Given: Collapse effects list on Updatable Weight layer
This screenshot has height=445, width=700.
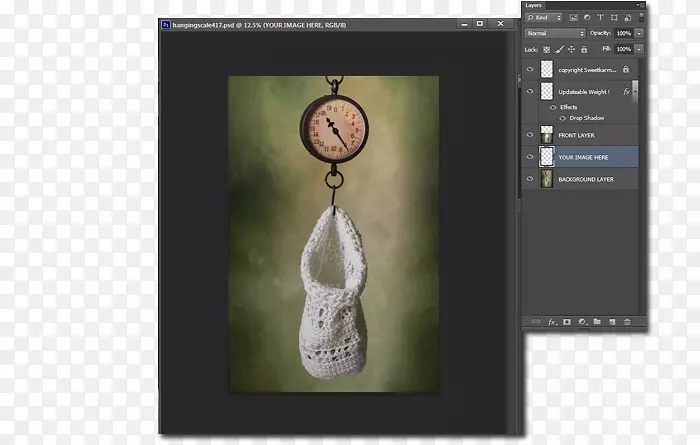Looking at the screenshot, I should [635, 91].
